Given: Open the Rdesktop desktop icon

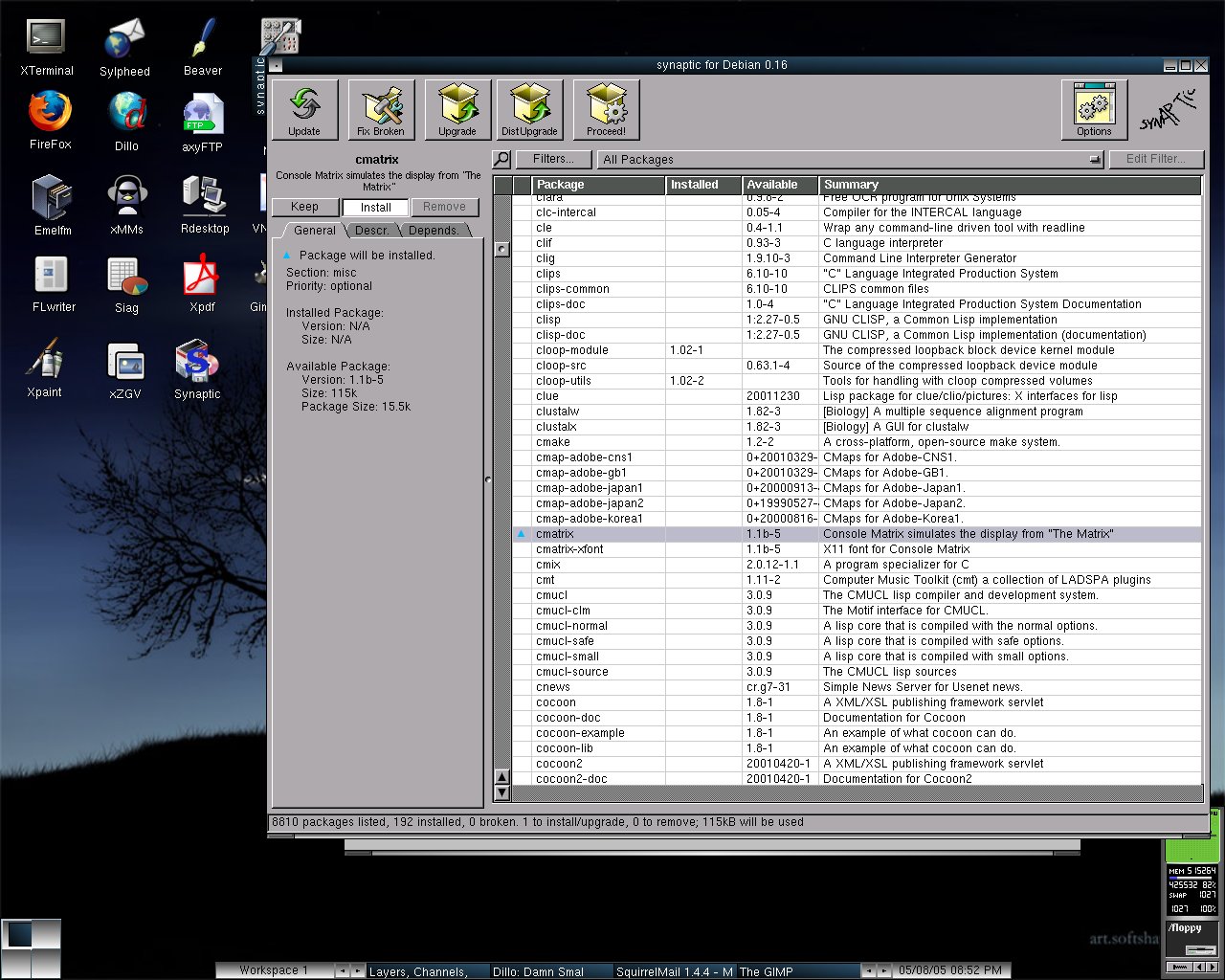Looking at the screenshot, I should 205,204.
